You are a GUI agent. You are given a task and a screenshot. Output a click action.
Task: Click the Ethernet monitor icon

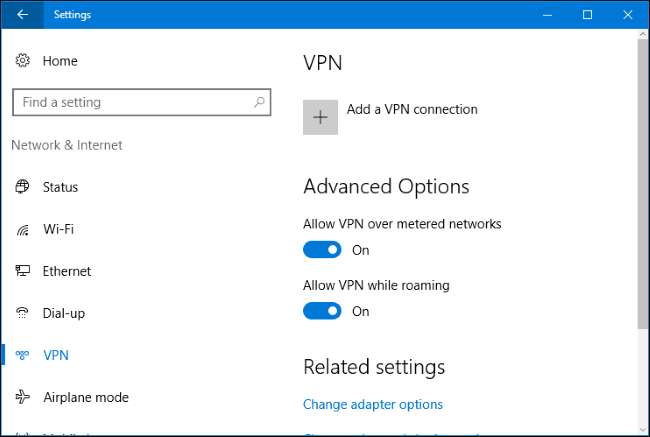(22, 271)
